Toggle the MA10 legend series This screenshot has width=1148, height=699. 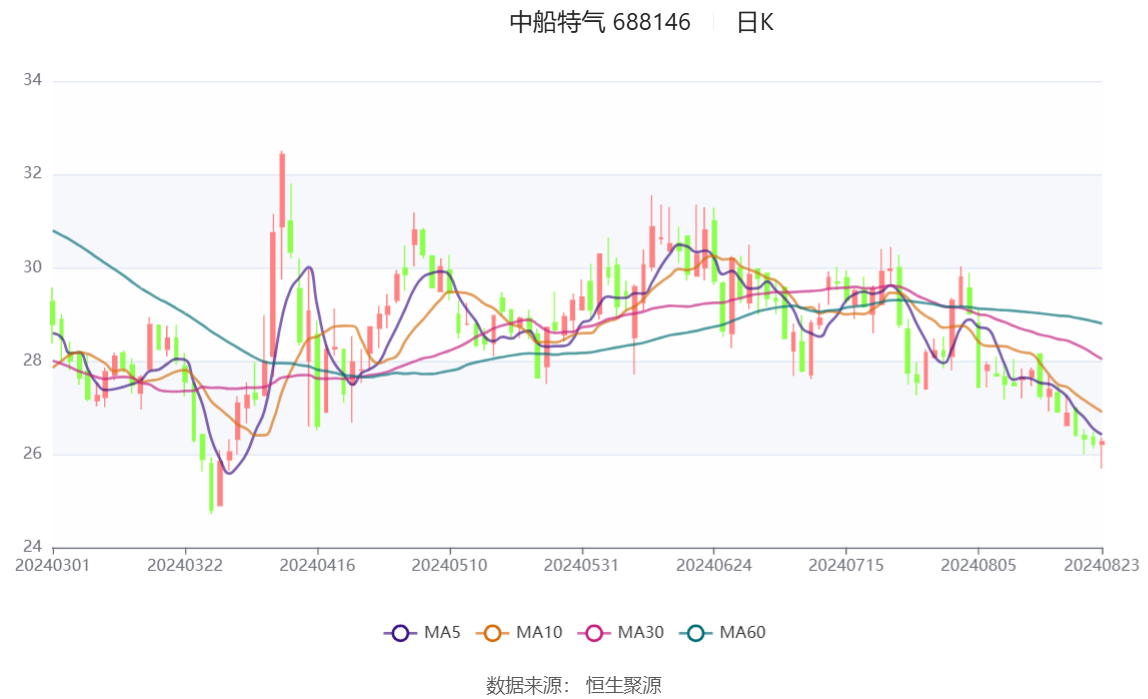pyautogui.click(x=519, y=632)
